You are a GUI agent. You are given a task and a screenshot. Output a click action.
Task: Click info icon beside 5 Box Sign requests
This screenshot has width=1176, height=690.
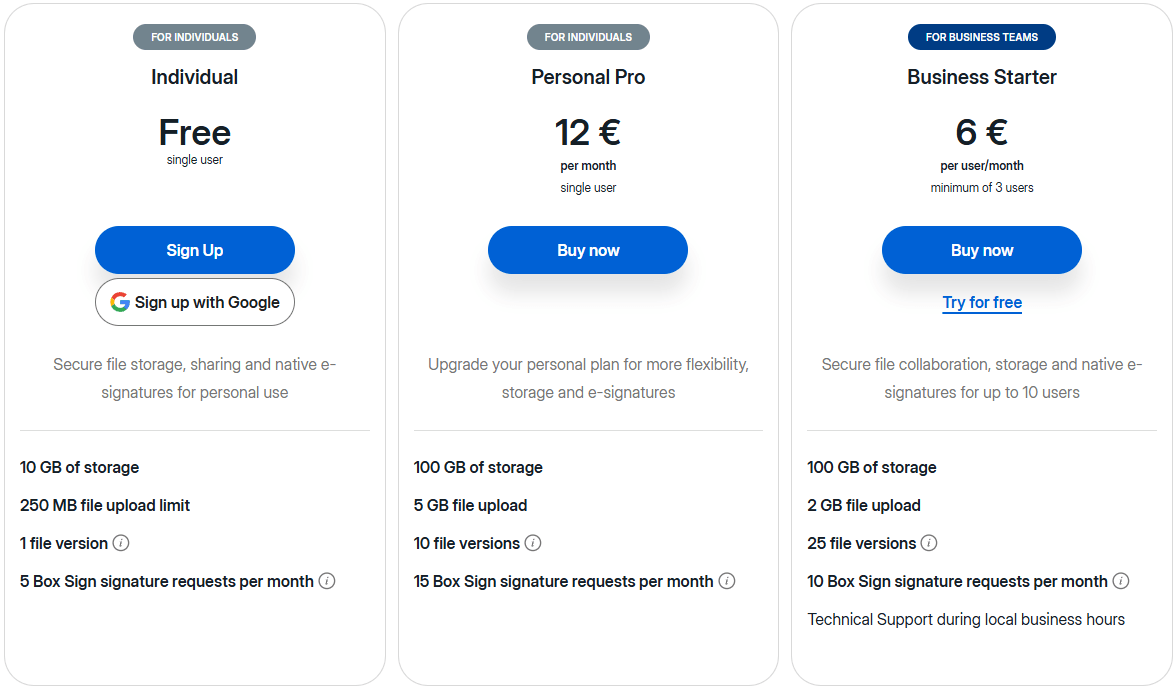[327, 581]
